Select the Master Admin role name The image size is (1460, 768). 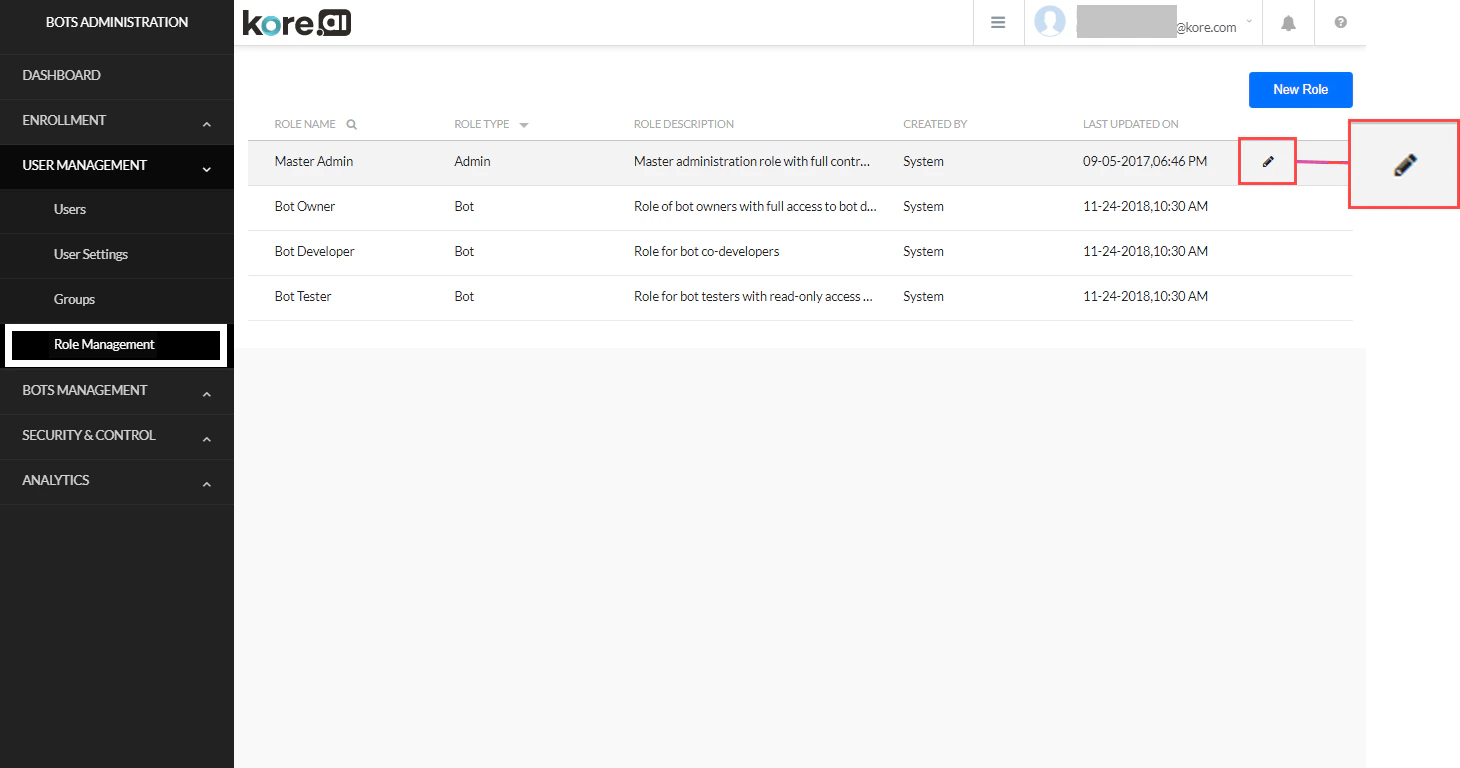click(x=314, y=161)
